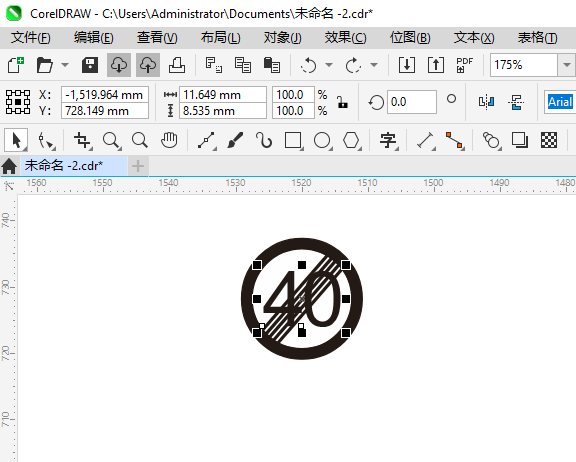Select the Connector tool
Viewport: 576px width, 462px height.
[x=455, y=141]
